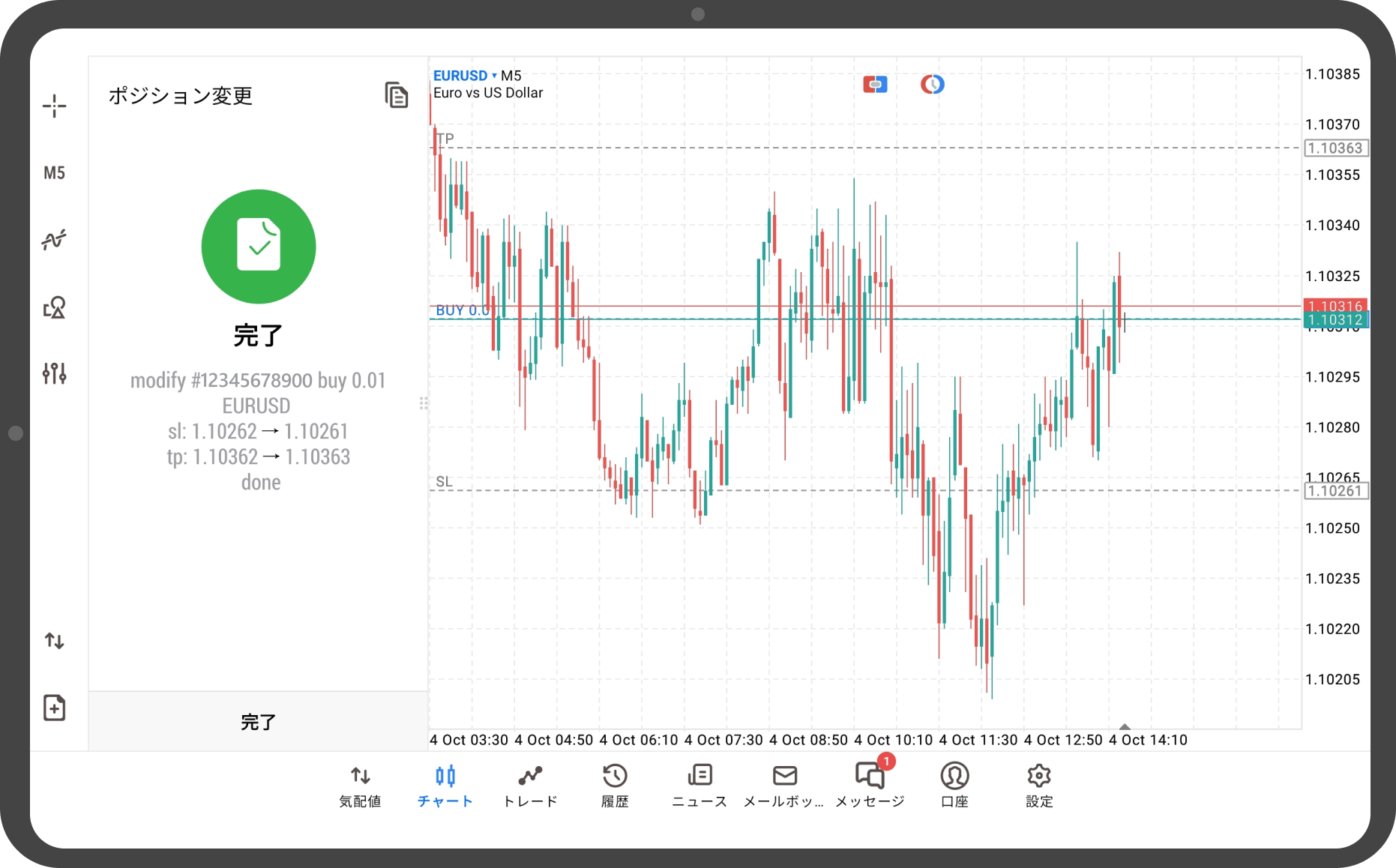1396x868 pixels.
Task: Open chart settings sliders icon
Action: click(54, 373)
